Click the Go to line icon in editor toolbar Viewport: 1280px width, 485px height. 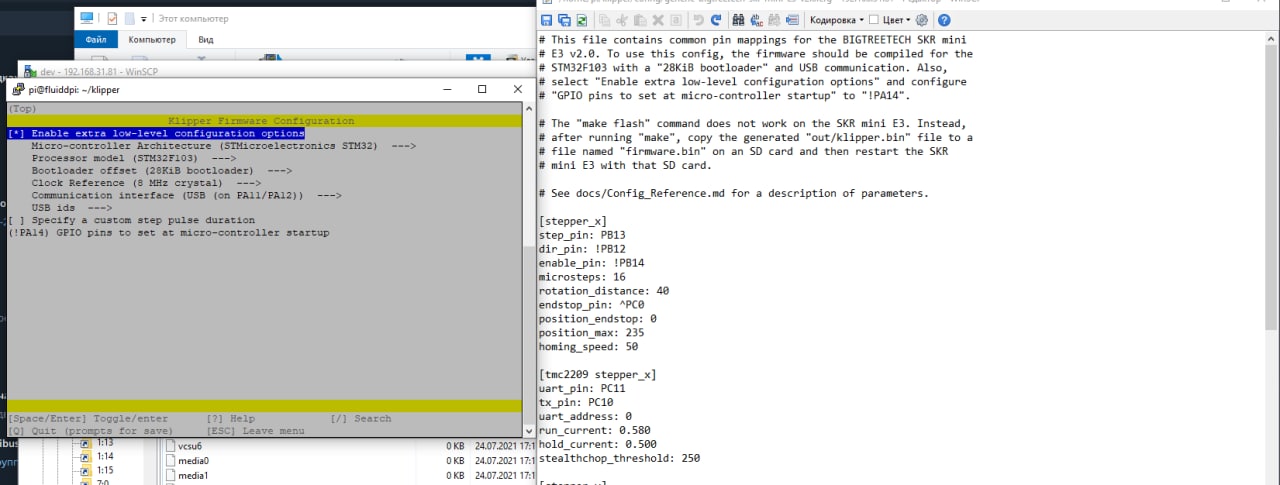click(792, 20)
